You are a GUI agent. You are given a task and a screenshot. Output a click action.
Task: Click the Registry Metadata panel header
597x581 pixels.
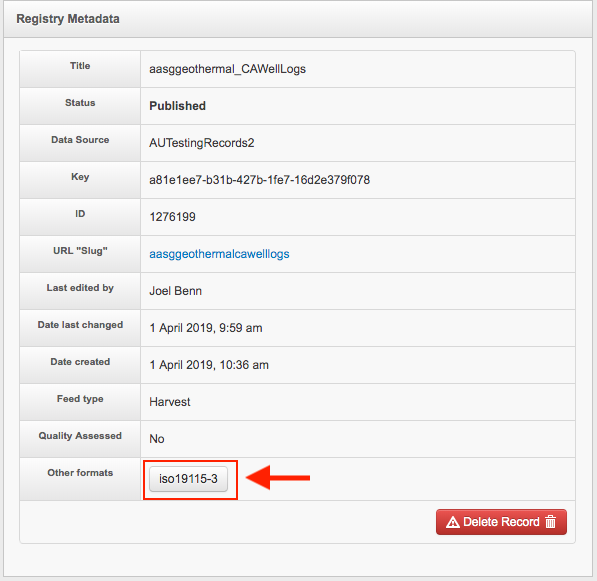pyautogui.click(x=298, y=19)
